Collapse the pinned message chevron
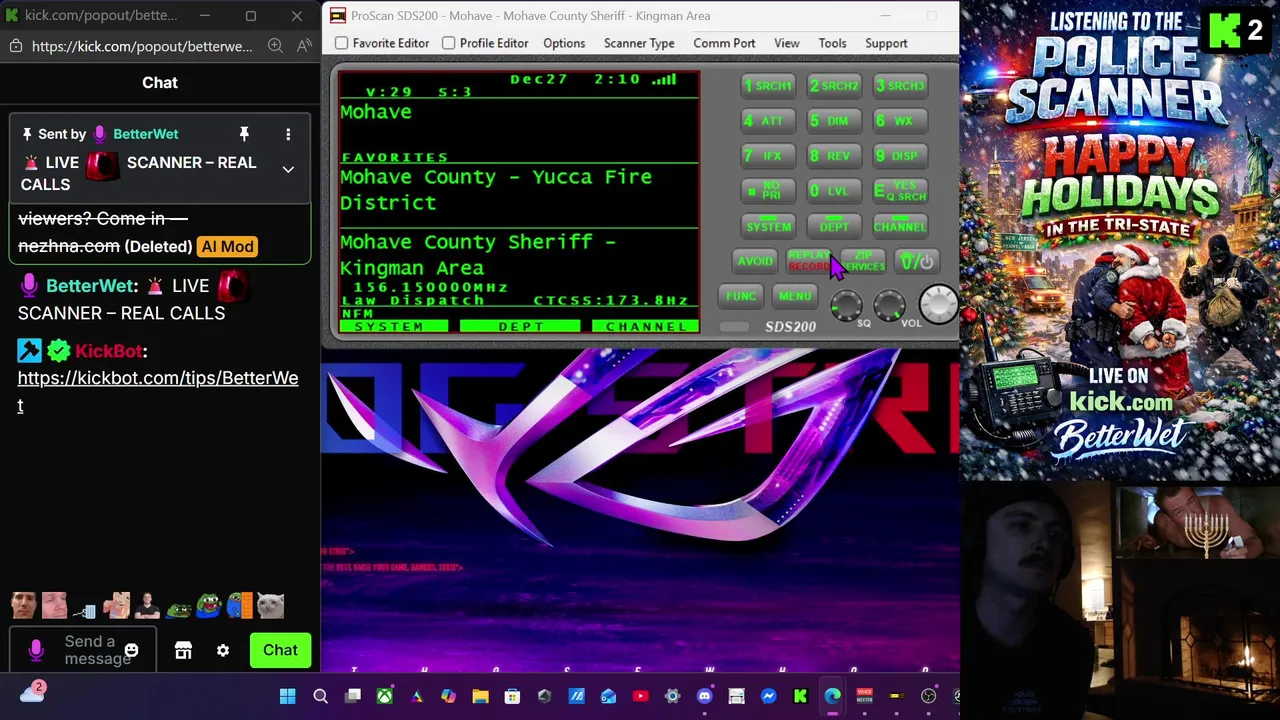Image resolution: width=1280 pixels, height=720 pixels. (x=288, y=170)
